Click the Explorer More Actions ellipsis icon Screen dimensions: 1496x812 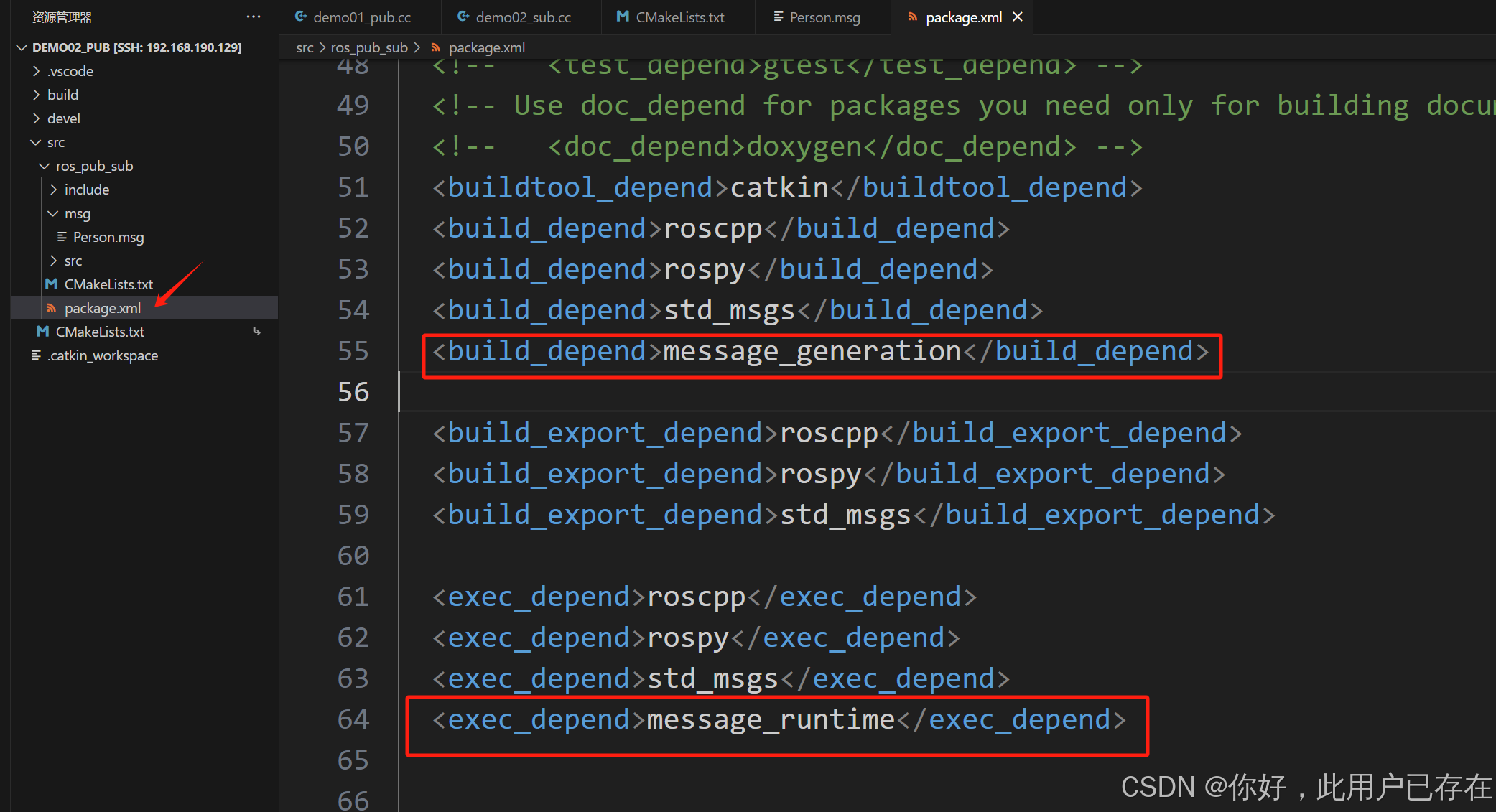pyautogui.click(x=253, y=17)
